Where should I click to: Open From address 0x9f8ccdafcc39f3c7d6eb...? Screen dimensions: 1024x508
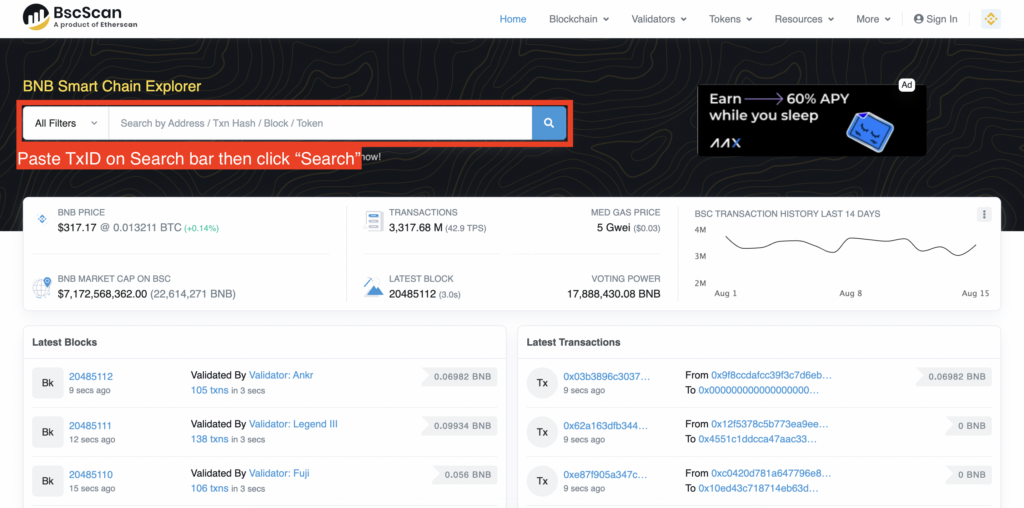[771, 375]
